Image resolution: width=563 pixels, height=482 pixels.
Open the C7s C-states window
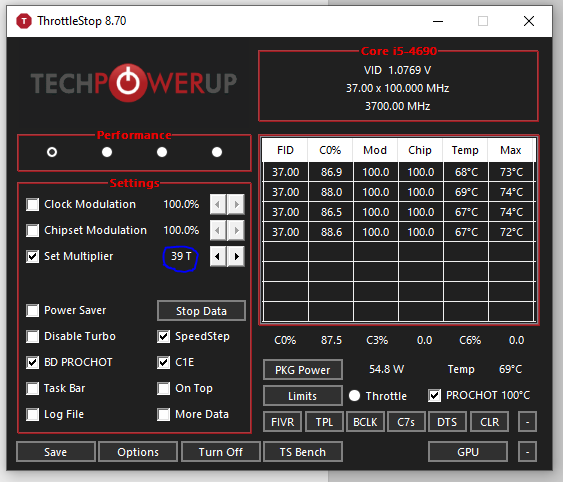coord(406,422)
